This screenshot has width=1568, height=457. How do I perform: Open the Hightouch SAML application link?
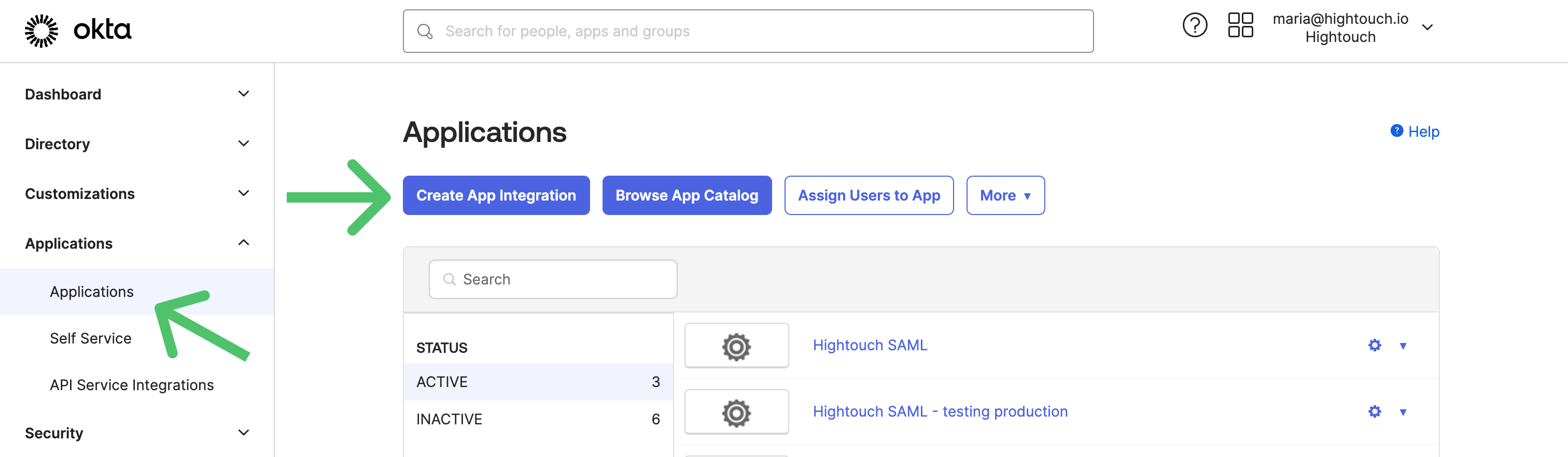pos(870,346)
